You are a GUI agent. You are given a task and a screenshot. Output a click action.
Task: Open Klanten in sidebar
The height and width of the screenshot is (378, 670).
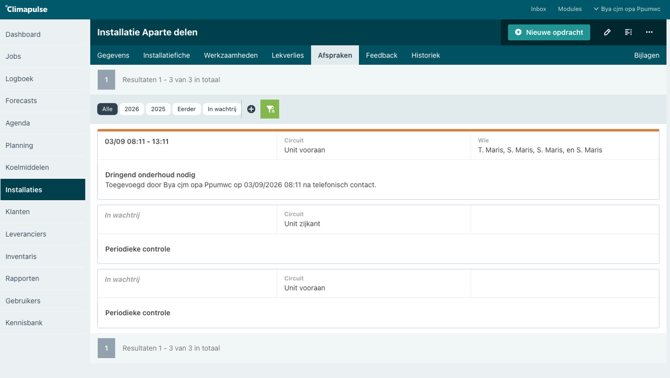(43, 212)
